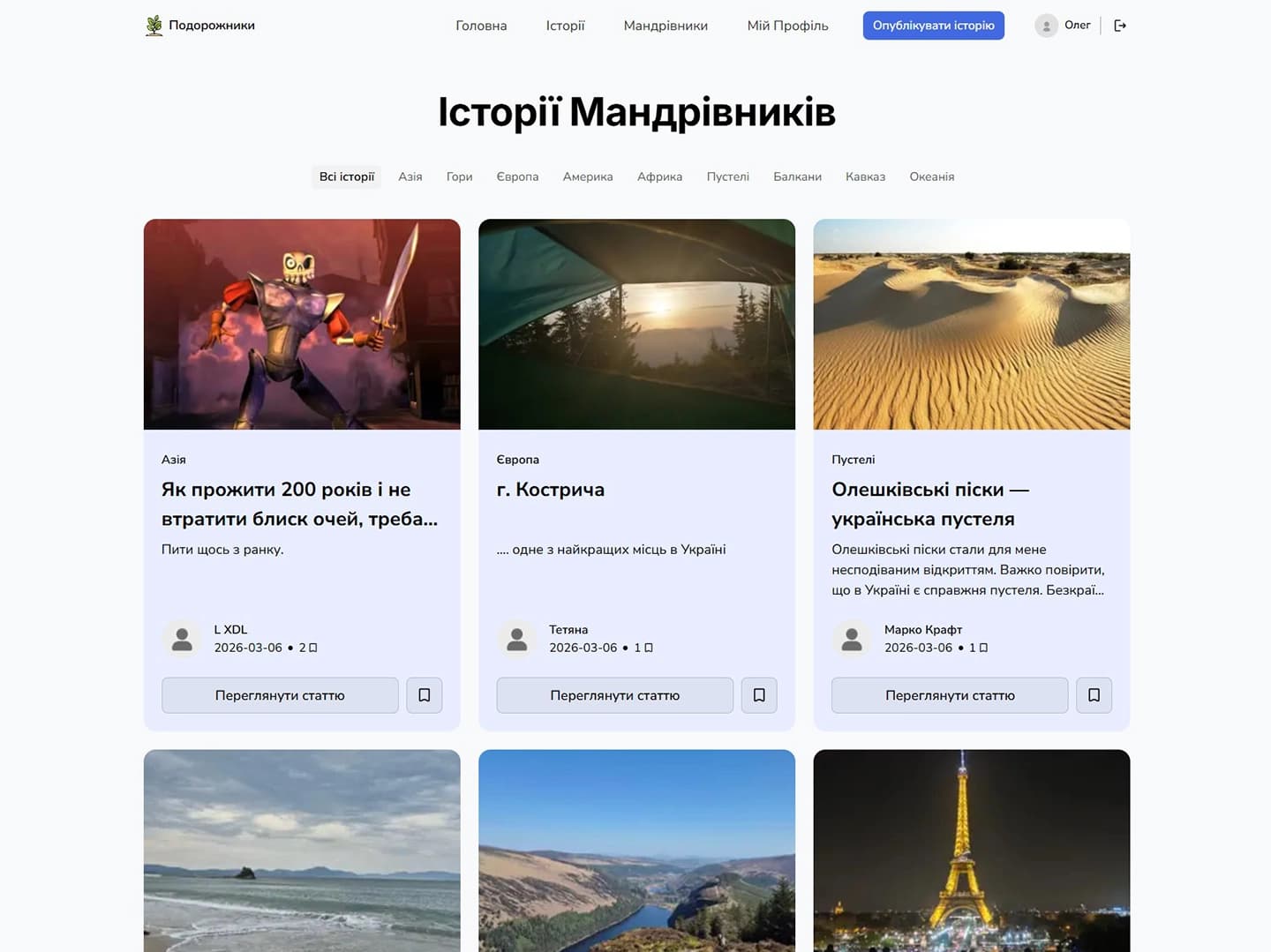
Task: Click L XDL's author avatar icon
Action: pyautogui.click(x=182, y=638)
